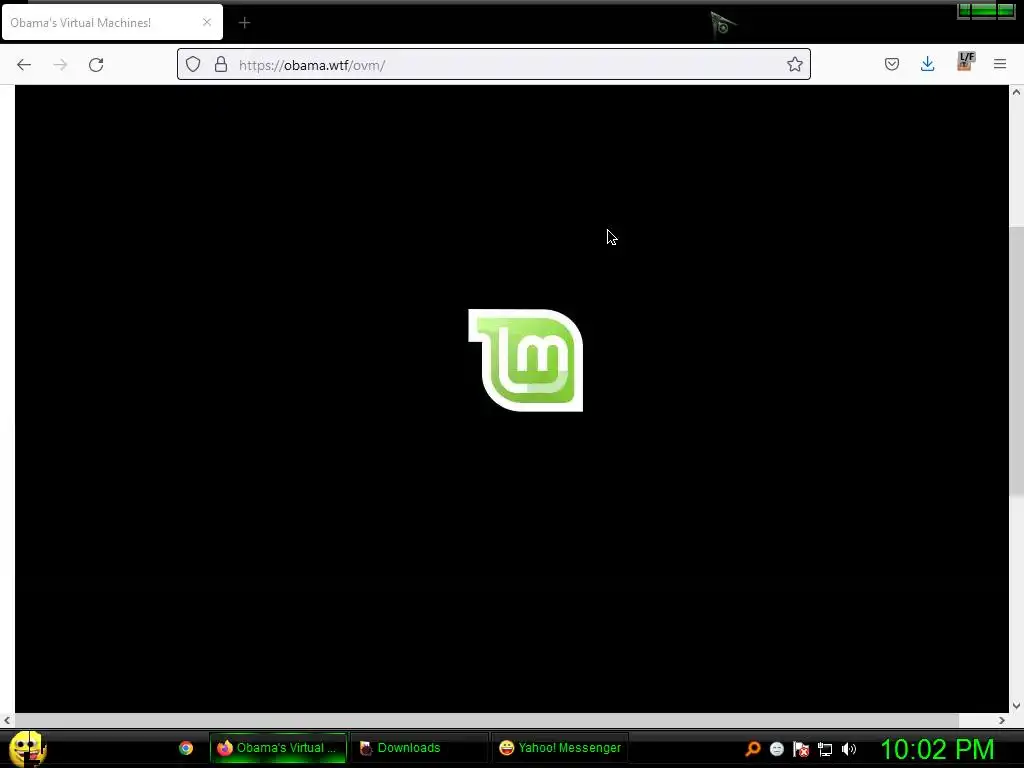Click the smiley face tray icon
The image size is (1024, 768).
pos(776,749)
